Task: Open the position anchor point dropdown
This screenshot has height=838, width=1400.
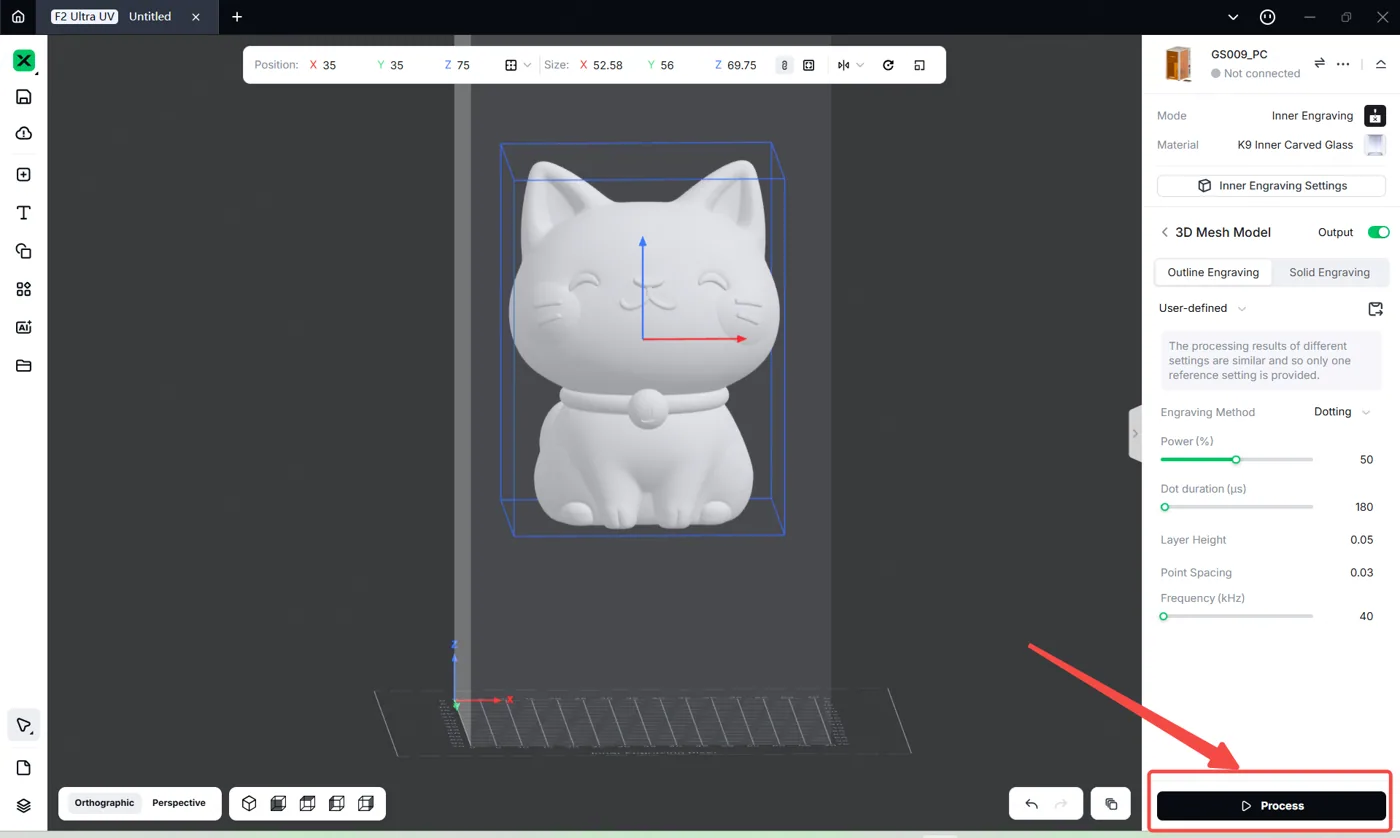Action: click(518, 65)
